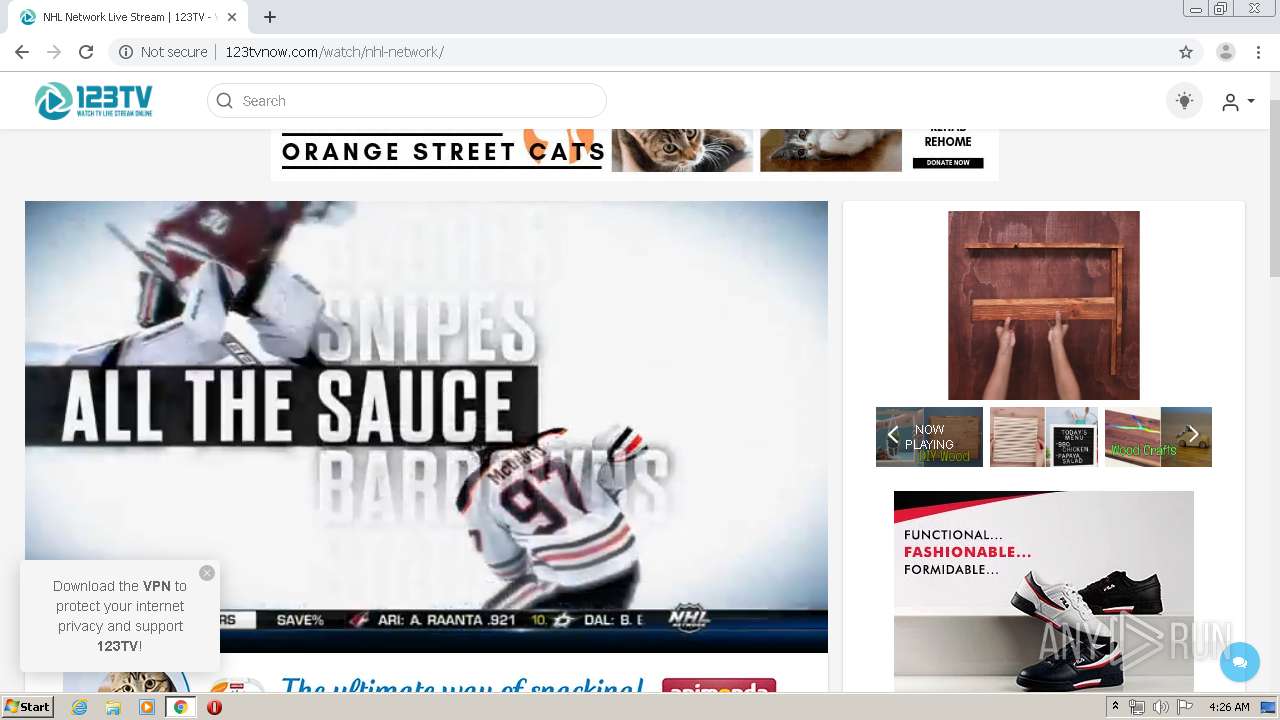The height and width of the screenshot is (720, 1280).
Task: Click the search magnifier icon
Action: point(225,101)
